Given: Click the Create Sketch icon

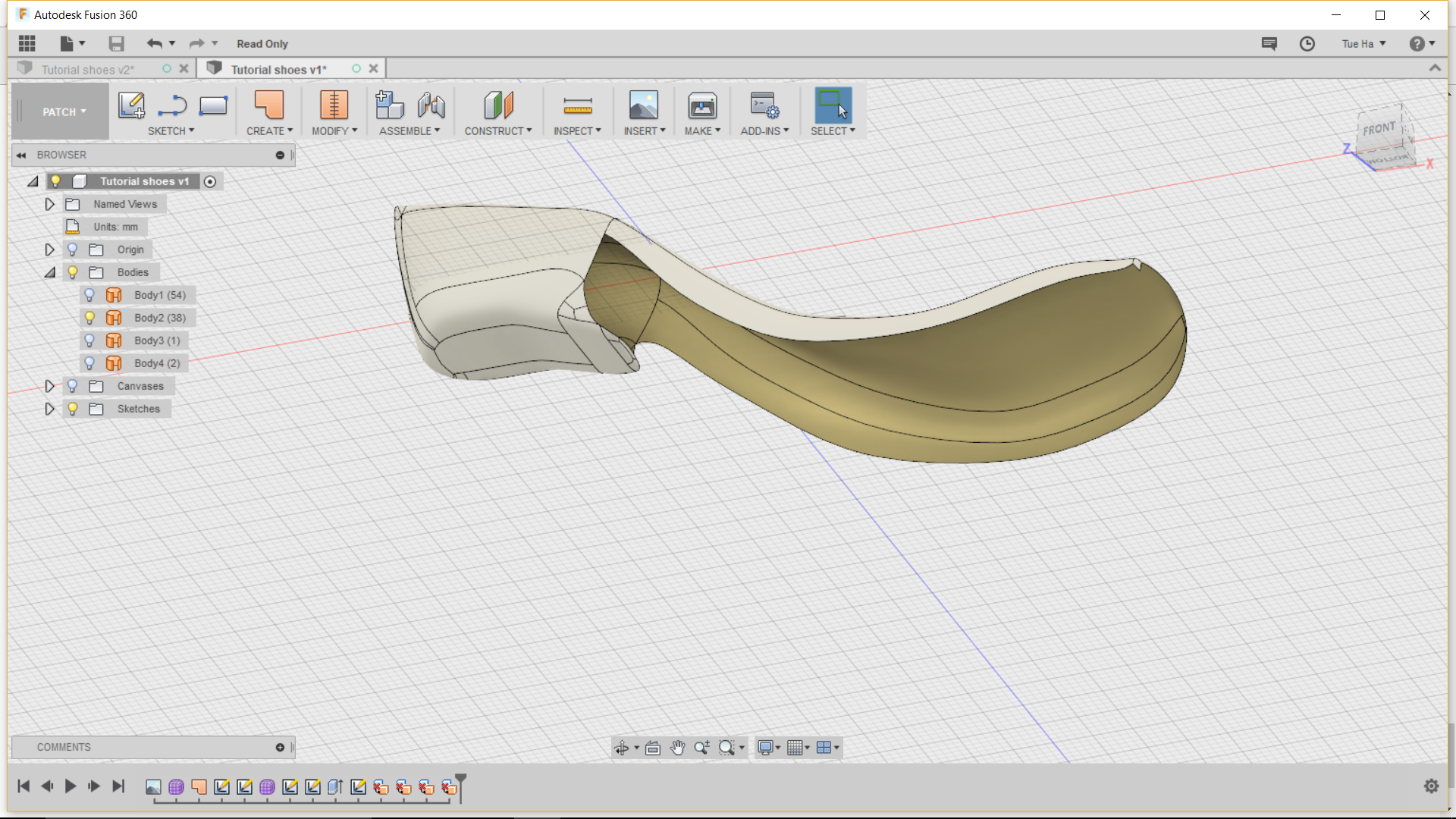Looking at the screenshot, I should 131,105.
